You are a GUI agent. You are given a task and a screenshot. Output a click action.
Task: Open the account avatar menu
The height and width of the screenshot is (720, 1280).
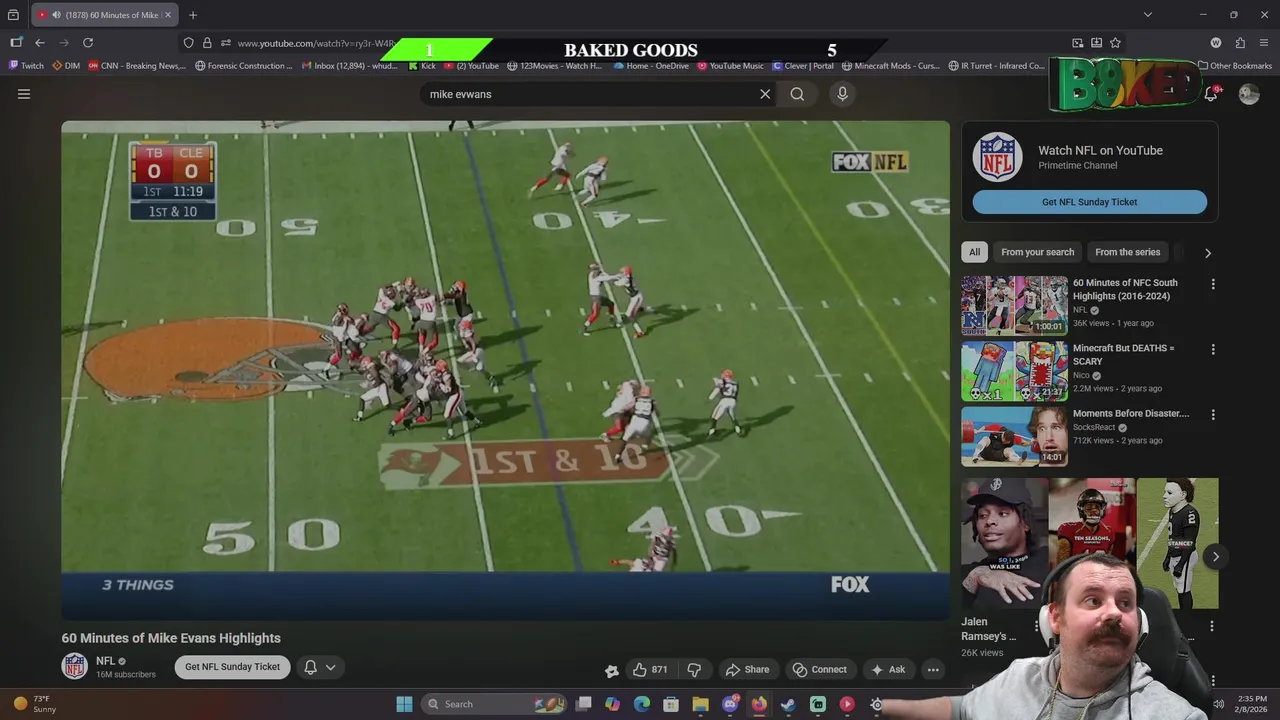pos(1249,94)
